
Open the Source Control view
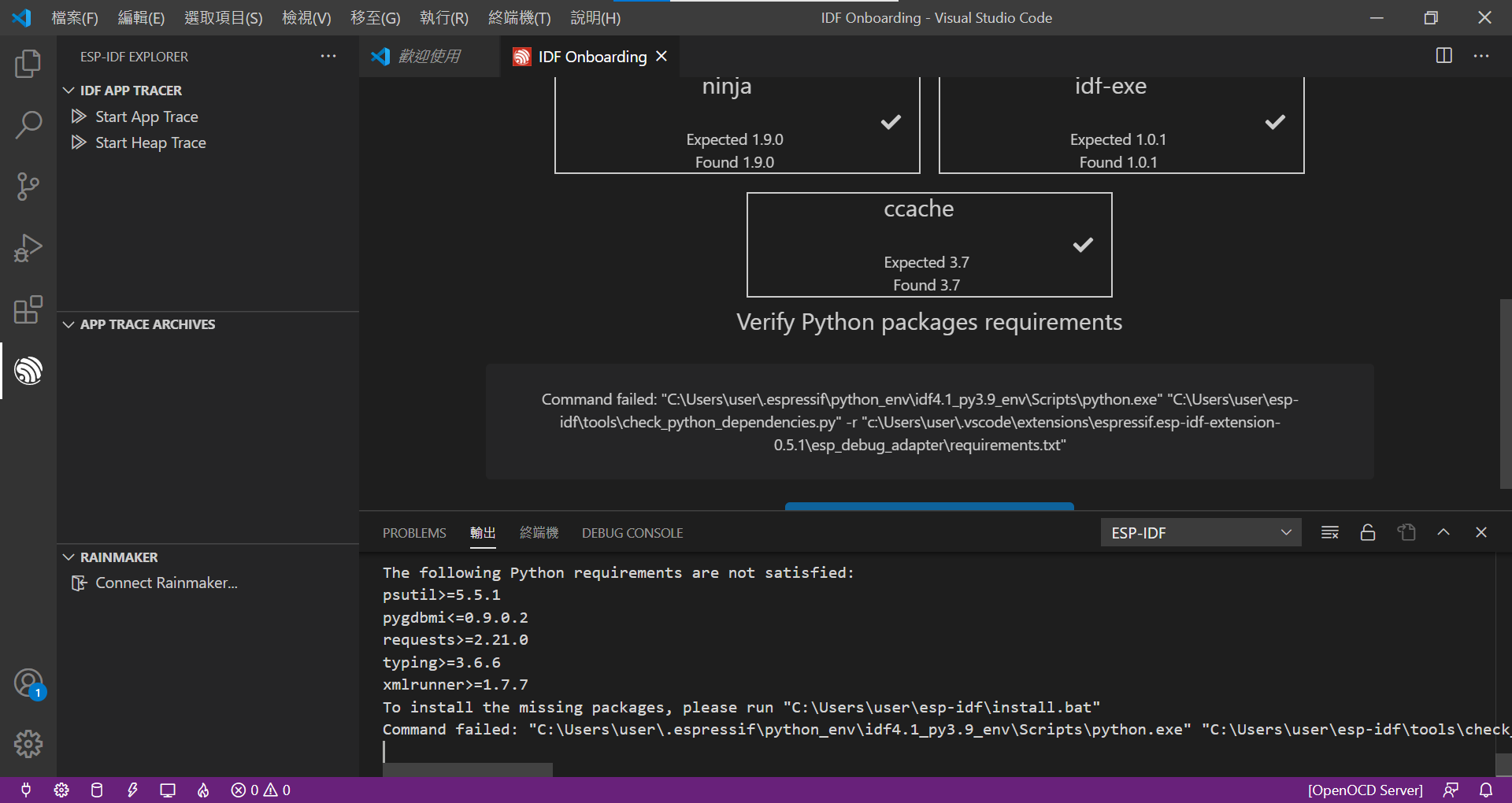(28, 187)
